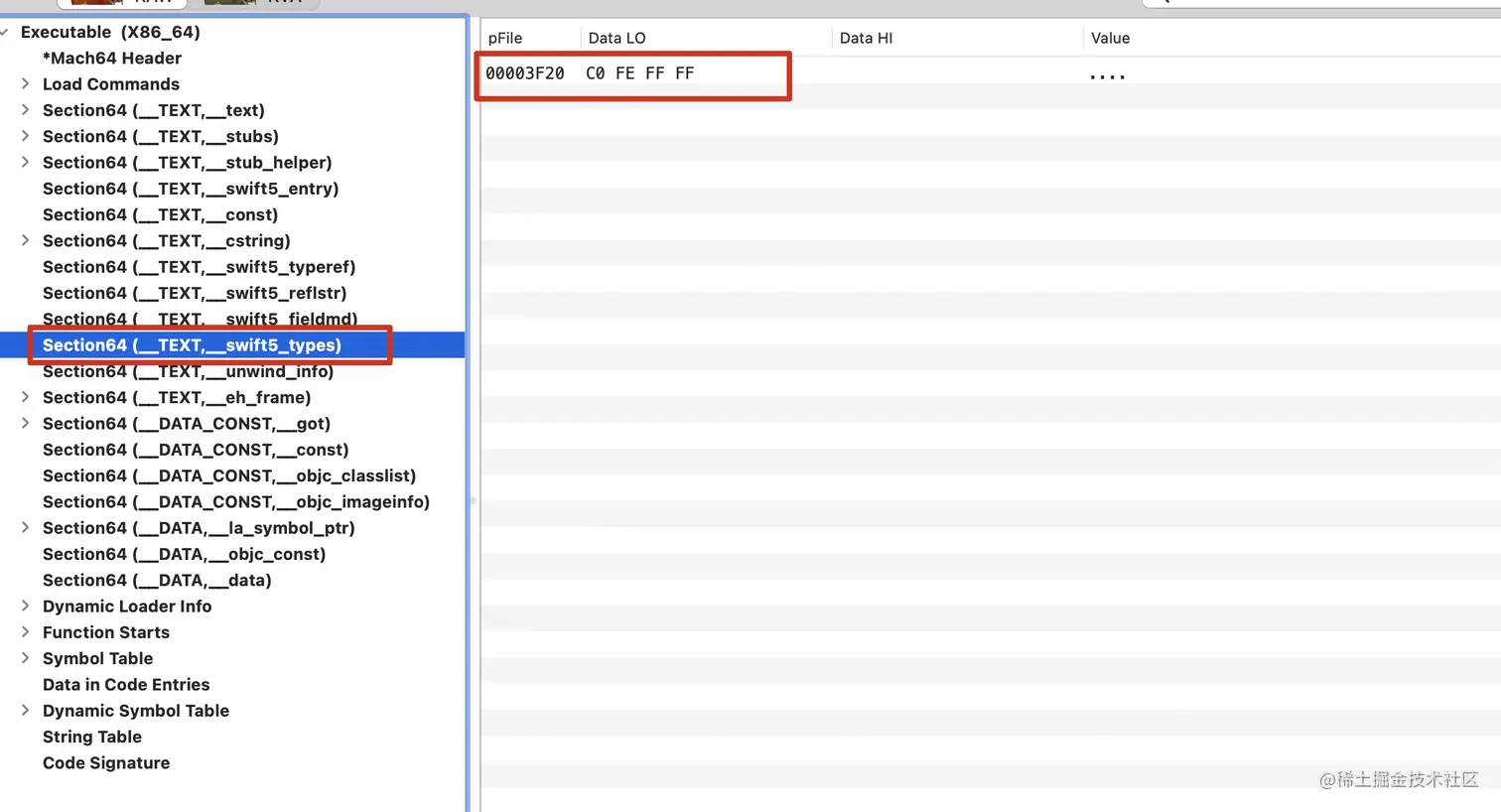Expand Section64 (__DATA,__la_symbol_ptr) chevron
Image resolution: width=1501 pixels, height=812 pixels.
(x=25, y=527)
